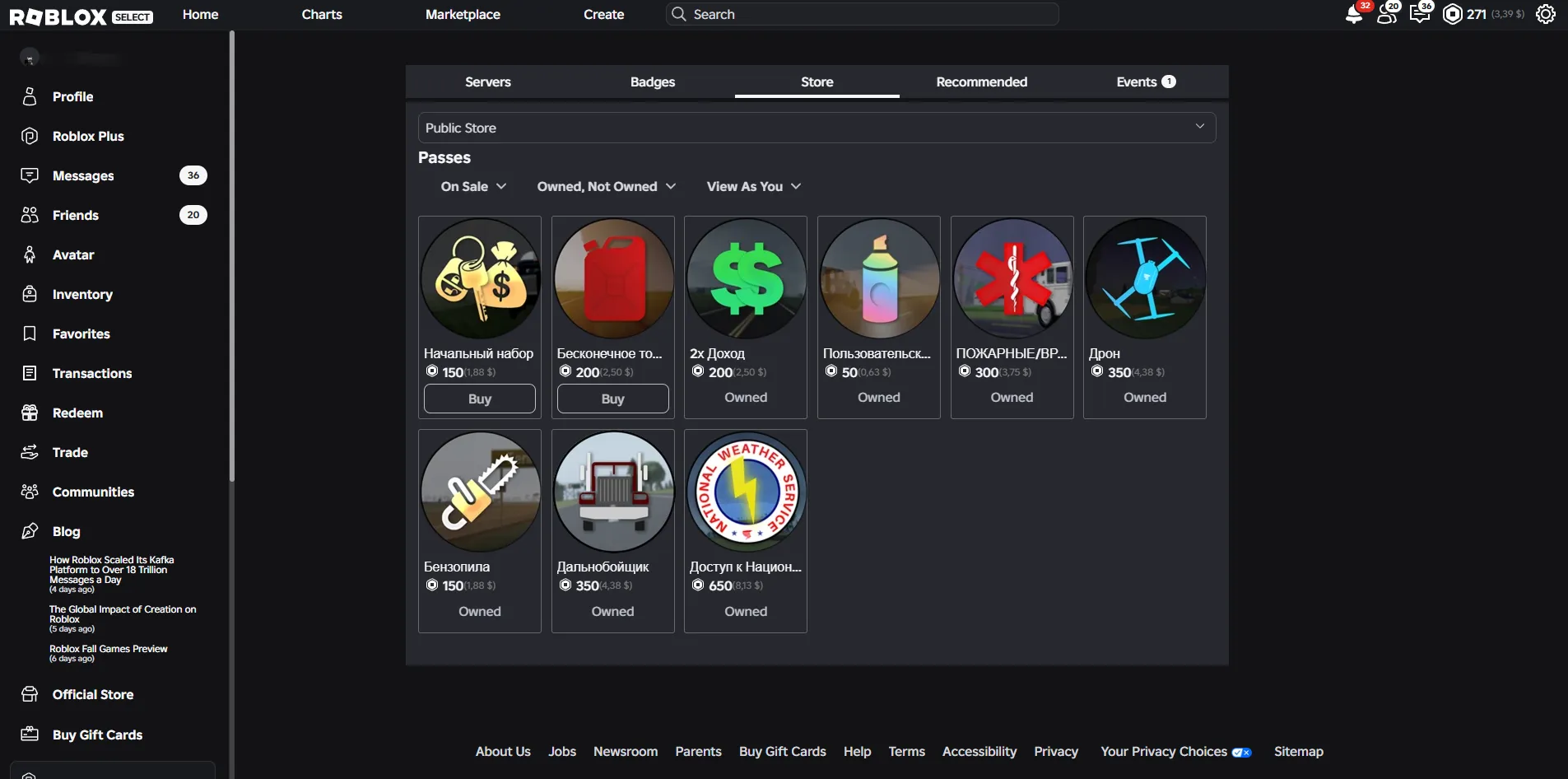Screen dimensions: 1568x779
Task: Buy the Начальный набор pass
Action: click(480, 399)
